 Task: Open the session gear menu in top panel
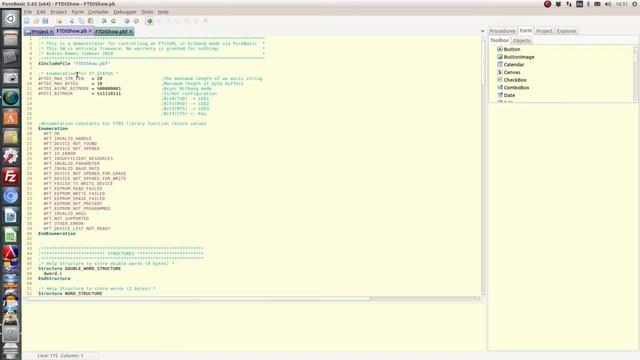pyautogui.click(x=635, y=4)
